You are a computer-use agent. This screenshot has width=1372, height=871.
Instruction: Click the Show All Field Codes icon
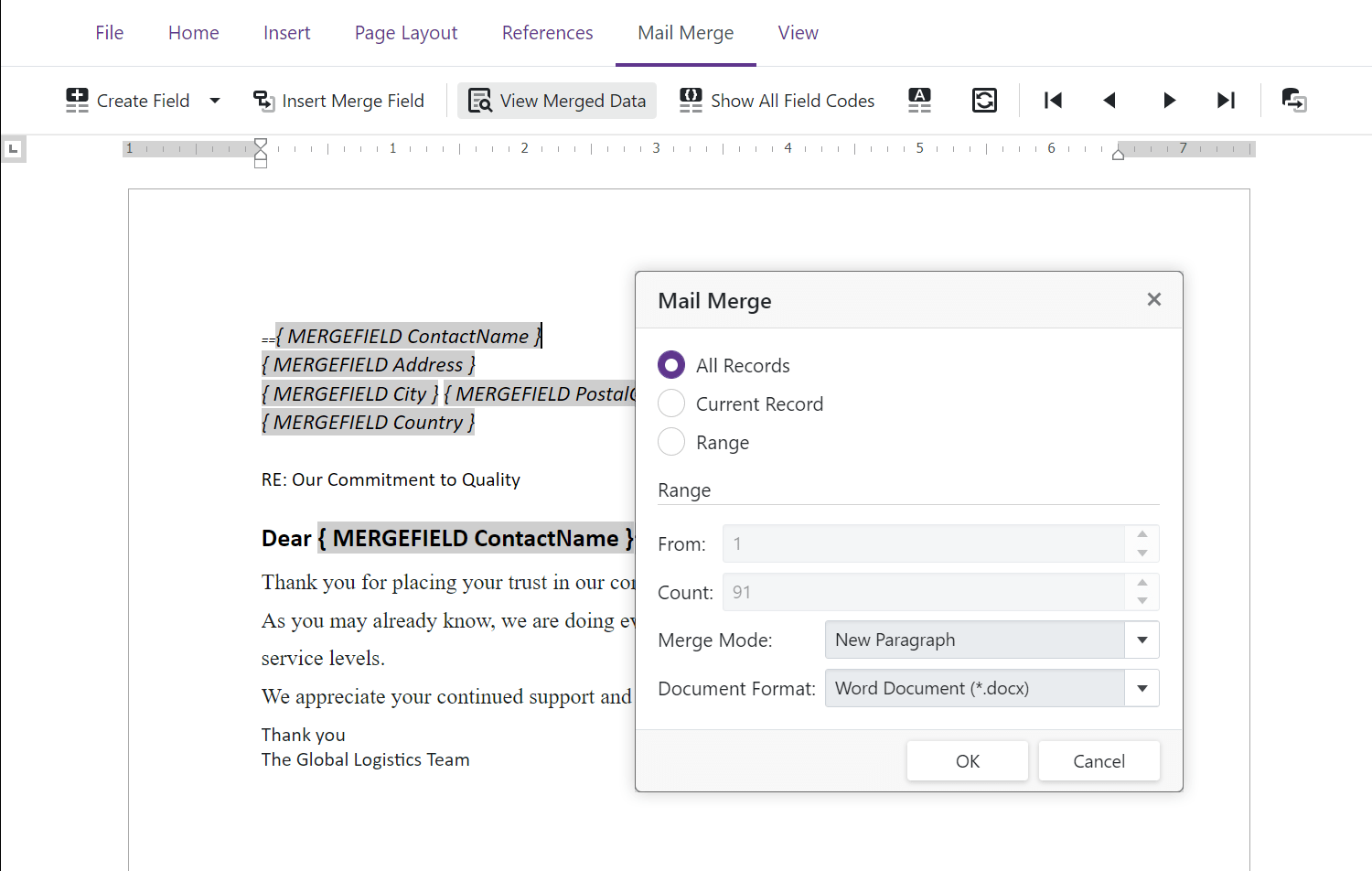(x=691, y=101)
